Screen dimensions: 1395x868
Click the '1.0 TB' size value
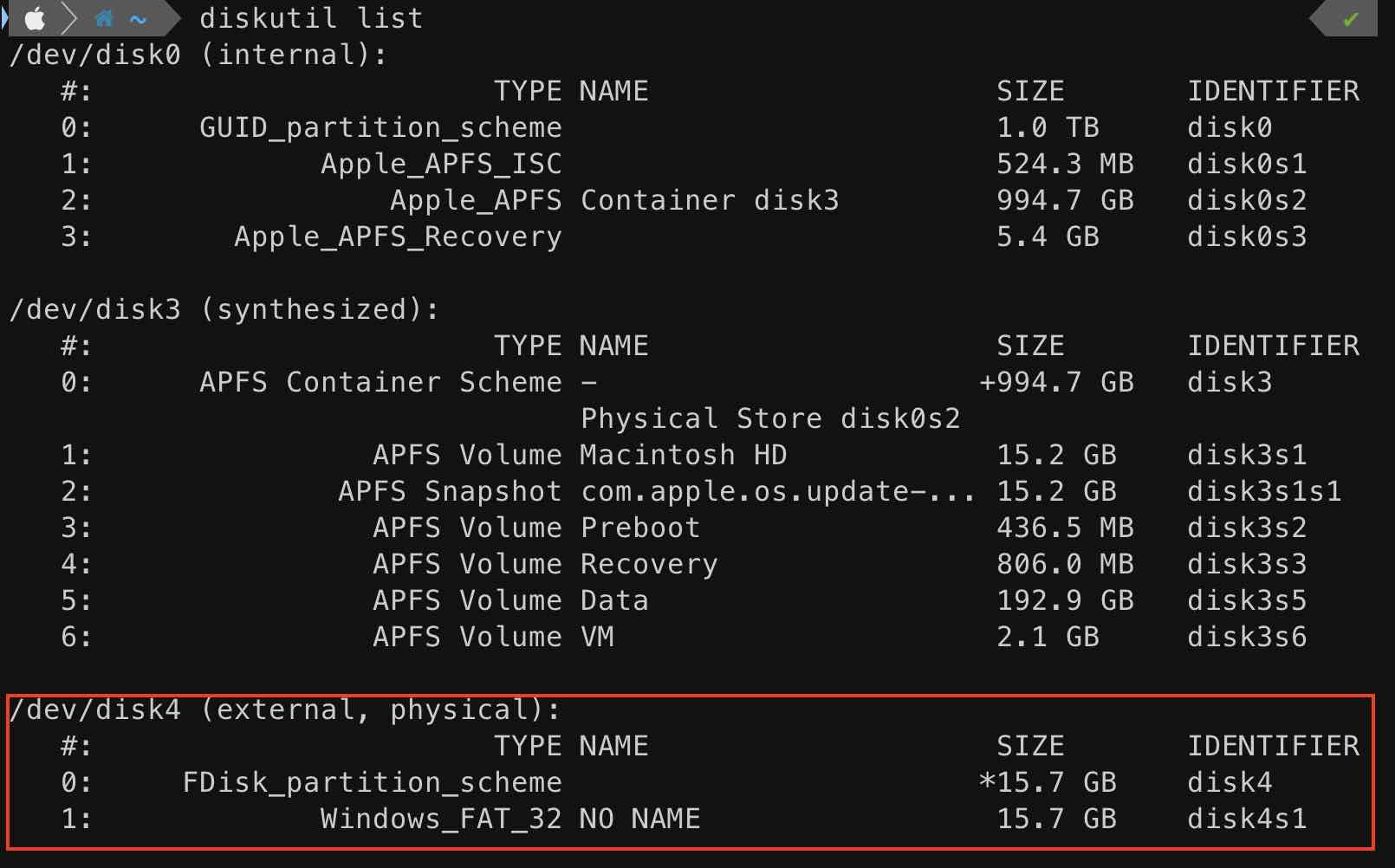[1048, 127]
